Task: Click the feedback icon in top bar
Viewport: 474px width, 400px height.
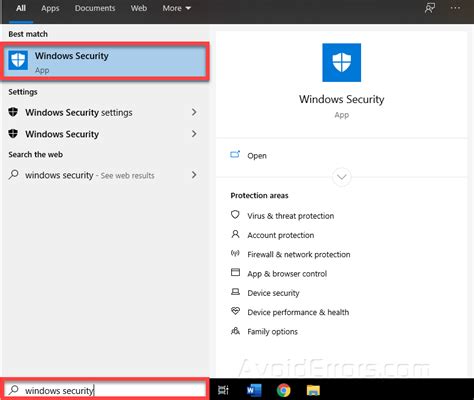Action: coord(430,8)
